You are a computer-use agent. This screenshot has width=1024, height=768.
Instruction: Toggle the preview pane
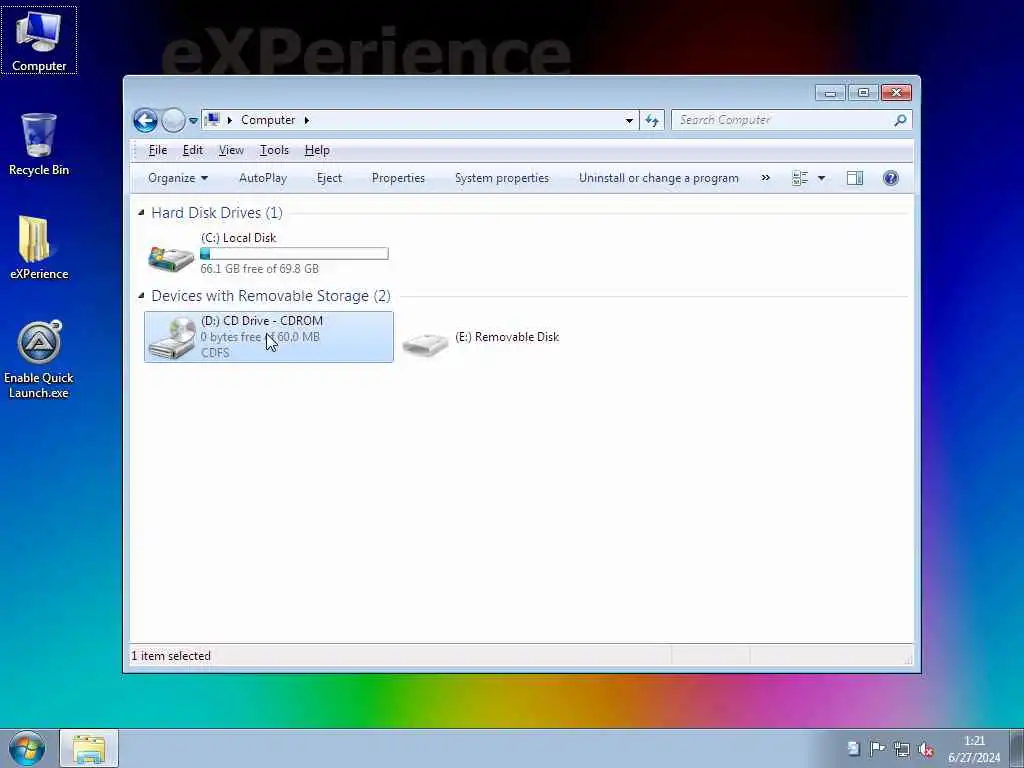pos(854,178)
